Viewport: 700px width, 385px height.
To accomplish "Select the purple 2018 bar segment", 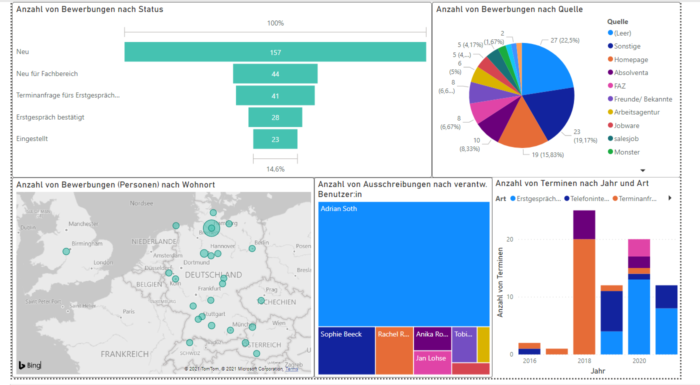I will point(584,225).
